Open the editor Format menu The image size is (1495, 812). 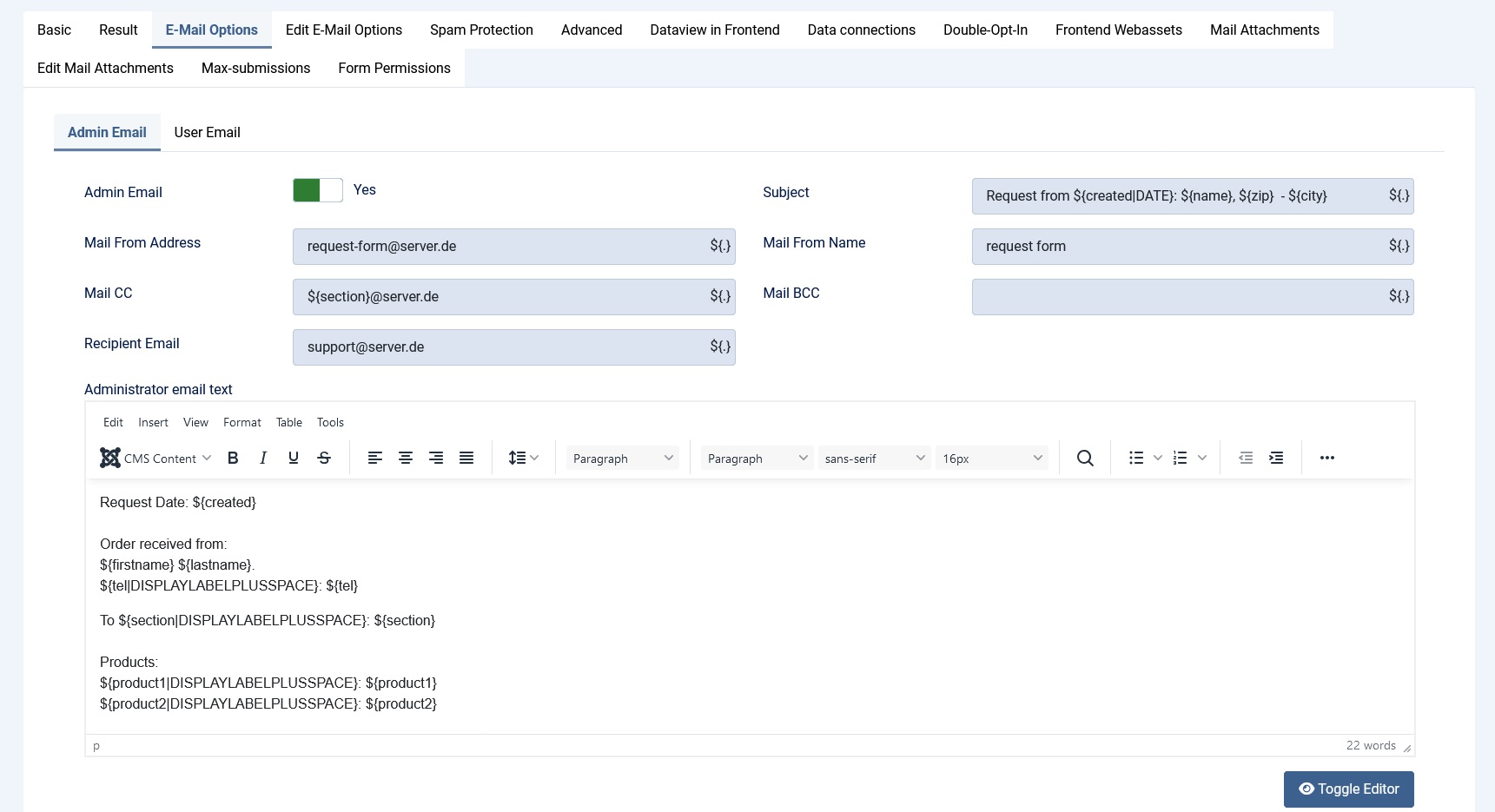[241, 422]
